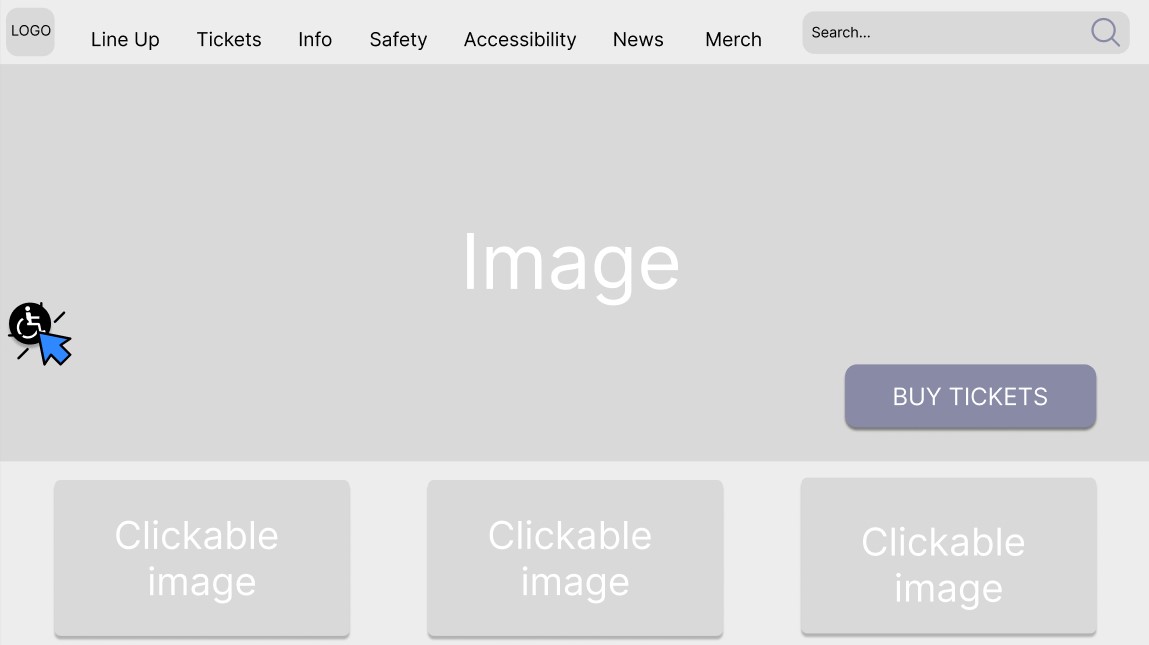Focus the Search... input field
This screenshot has height=645, width=1149.
945,32
